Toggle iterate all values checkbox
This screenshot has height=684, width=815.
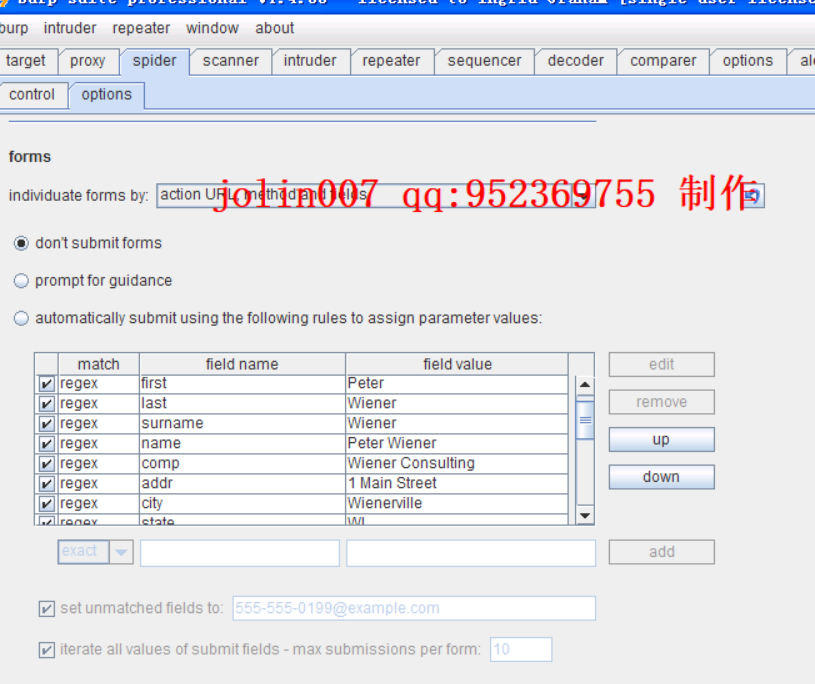[47, 650]
